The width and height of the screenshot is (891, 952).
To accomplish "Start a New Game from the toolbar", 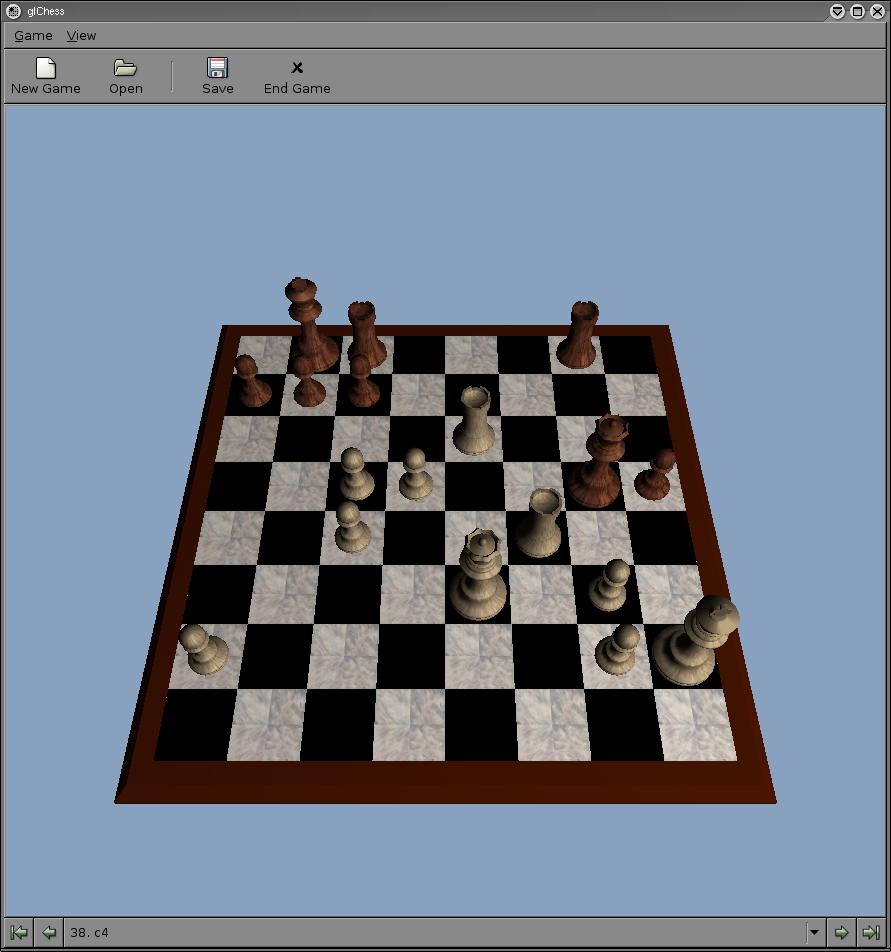I will [x=46, y=76].
